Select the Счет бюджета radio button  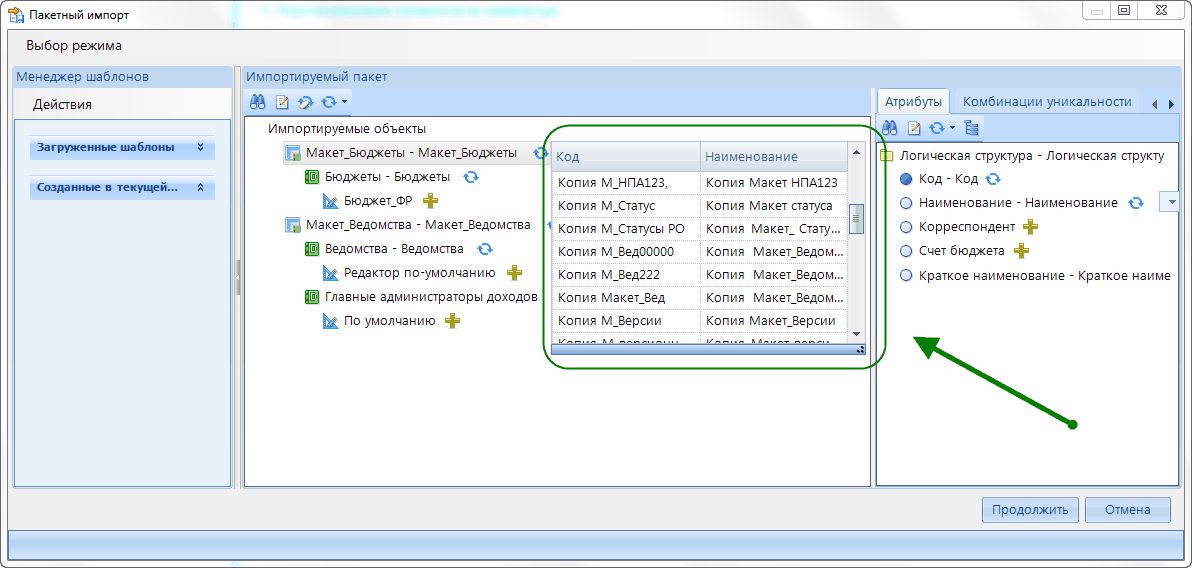(x=906, y=251)
